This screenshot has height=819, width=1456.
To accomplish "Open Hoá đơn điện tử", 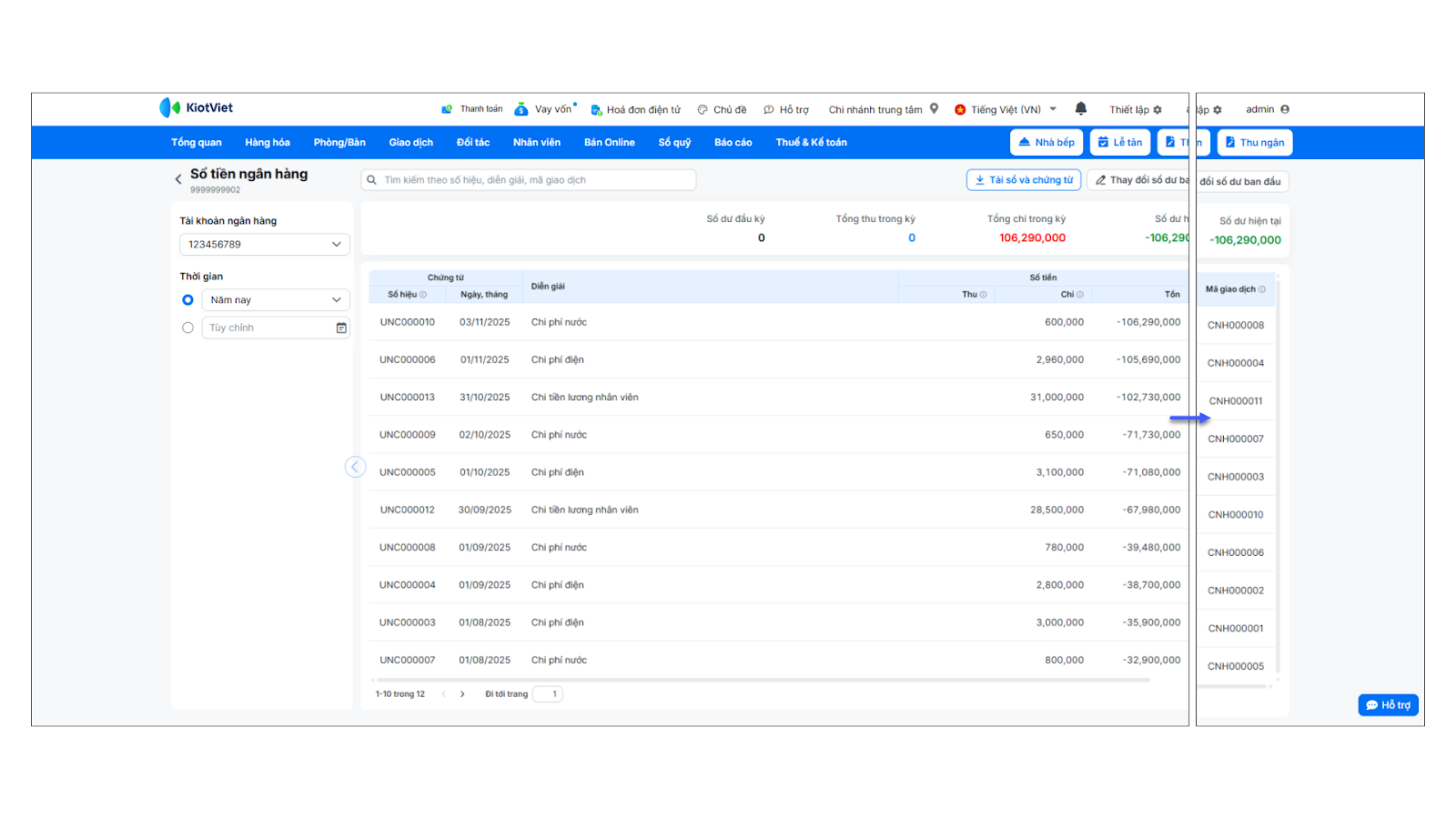I will click(635, 110).
